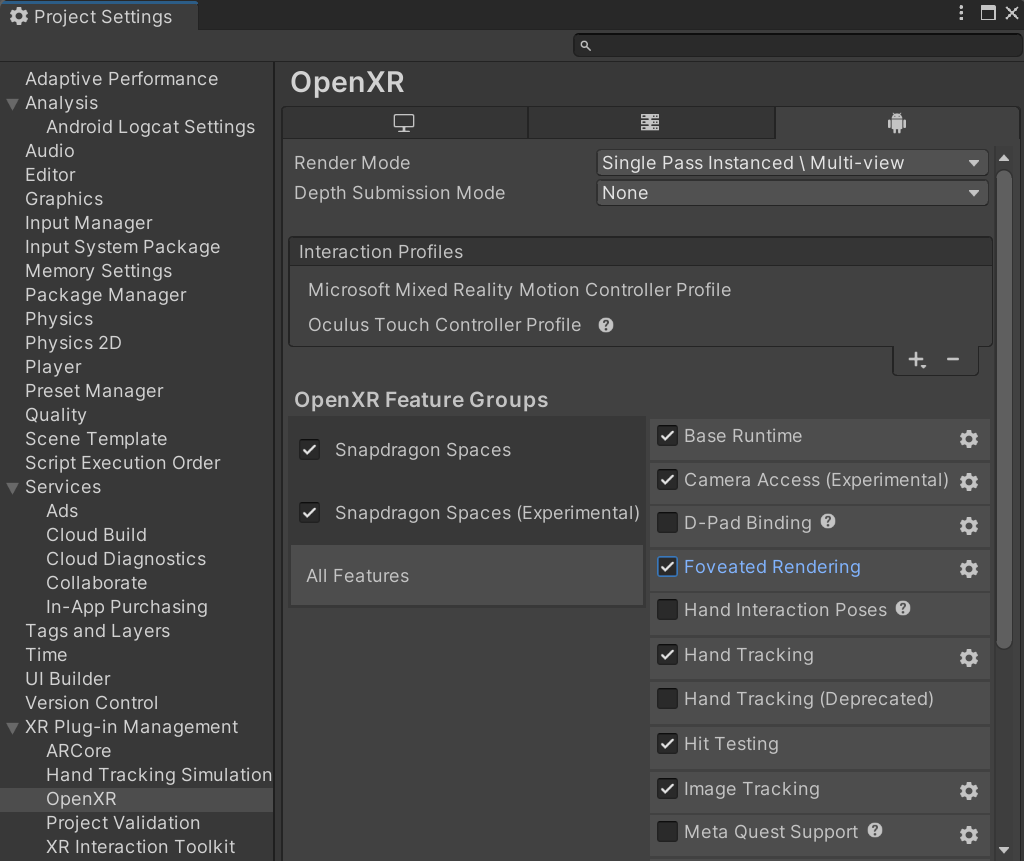Enable Hand Interaction Poses checkbox
The image size is (1024, 861).
(667, 609)
